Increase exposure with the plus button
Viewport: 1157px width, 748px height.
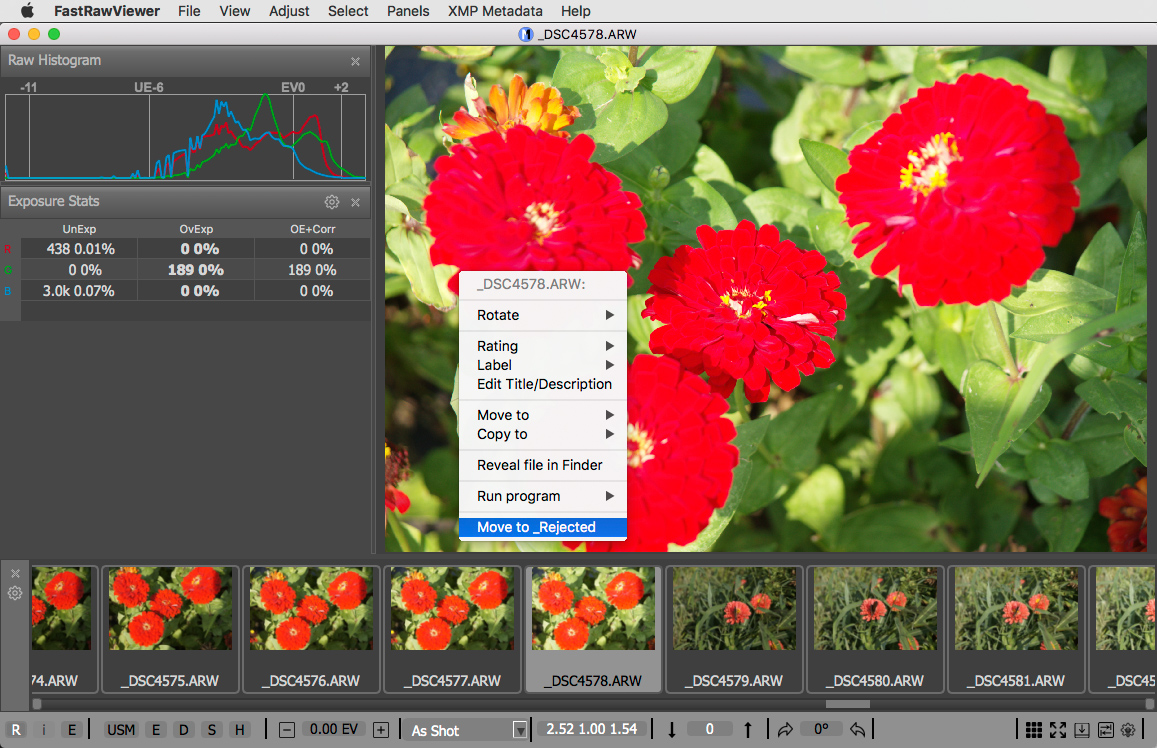(381, 729)
